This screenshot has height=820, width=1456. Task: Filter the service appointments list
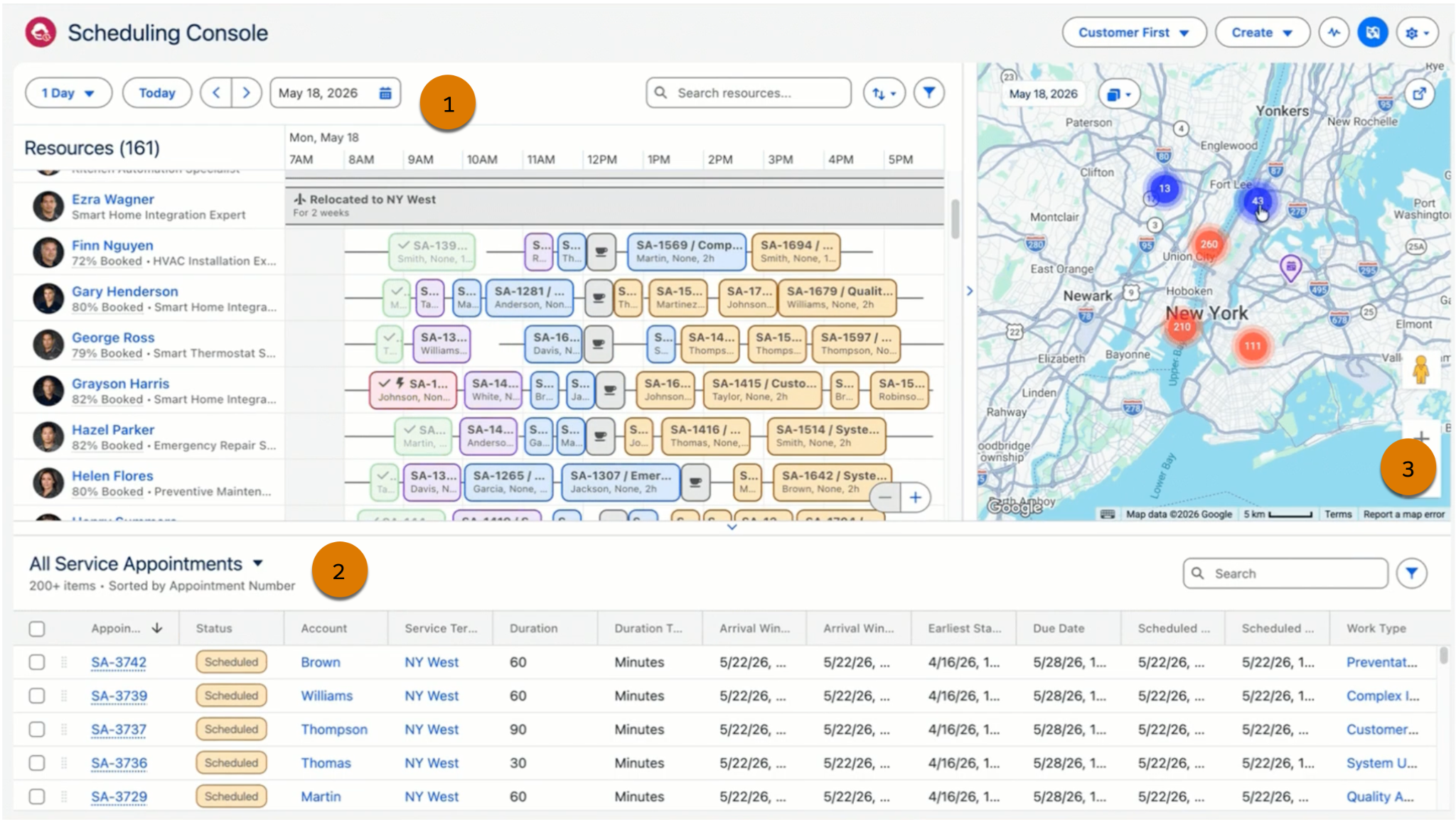[x=1411, y=573]
